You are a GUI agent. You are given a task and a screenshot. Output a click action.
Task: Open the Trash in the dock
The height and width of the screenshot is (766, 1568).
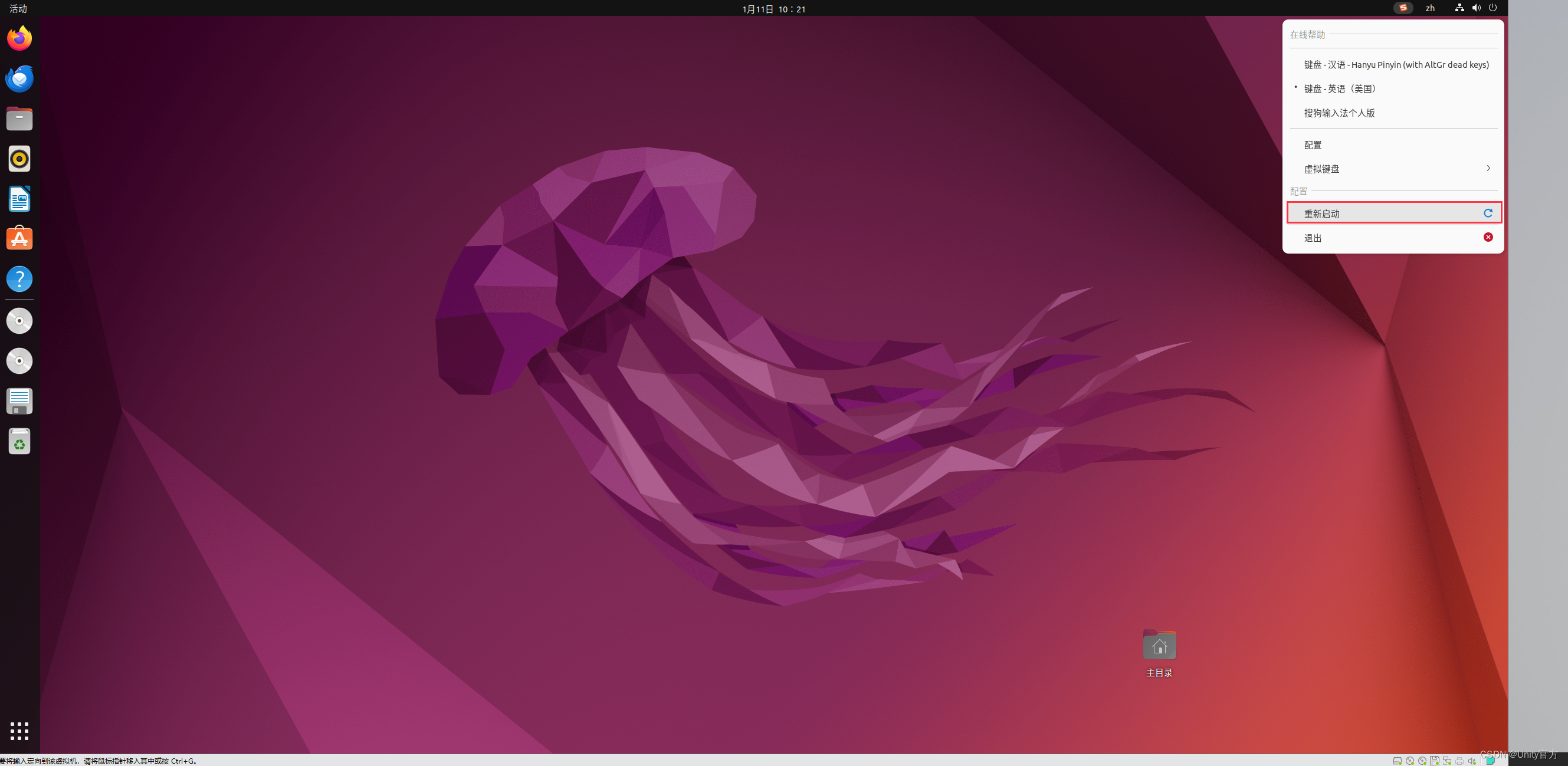coord(19,441)
